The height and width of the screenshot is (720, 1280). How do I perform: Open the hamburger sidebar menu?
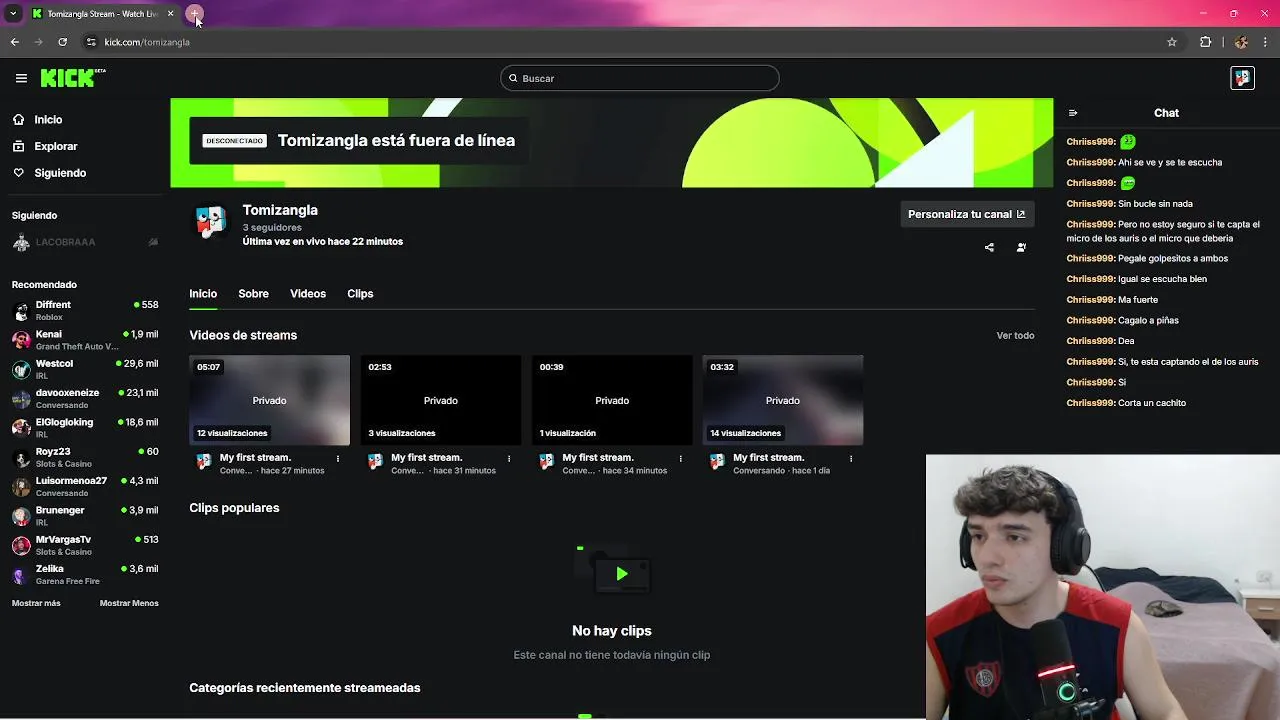(x=21, y=78)
